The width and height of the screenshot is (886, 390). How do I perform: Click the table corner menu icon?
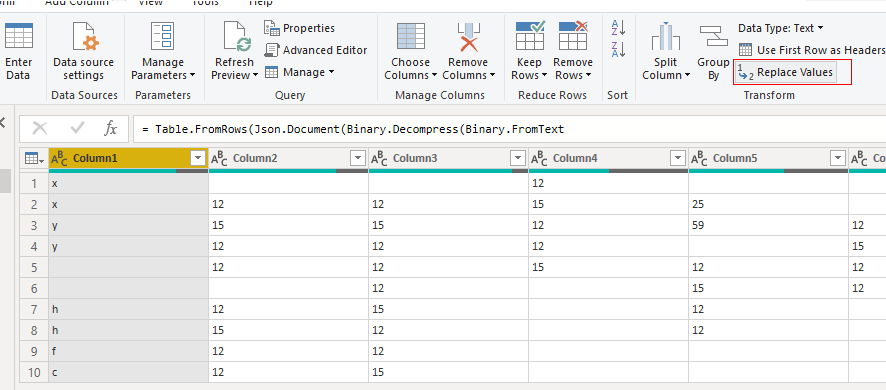[34, 159]
